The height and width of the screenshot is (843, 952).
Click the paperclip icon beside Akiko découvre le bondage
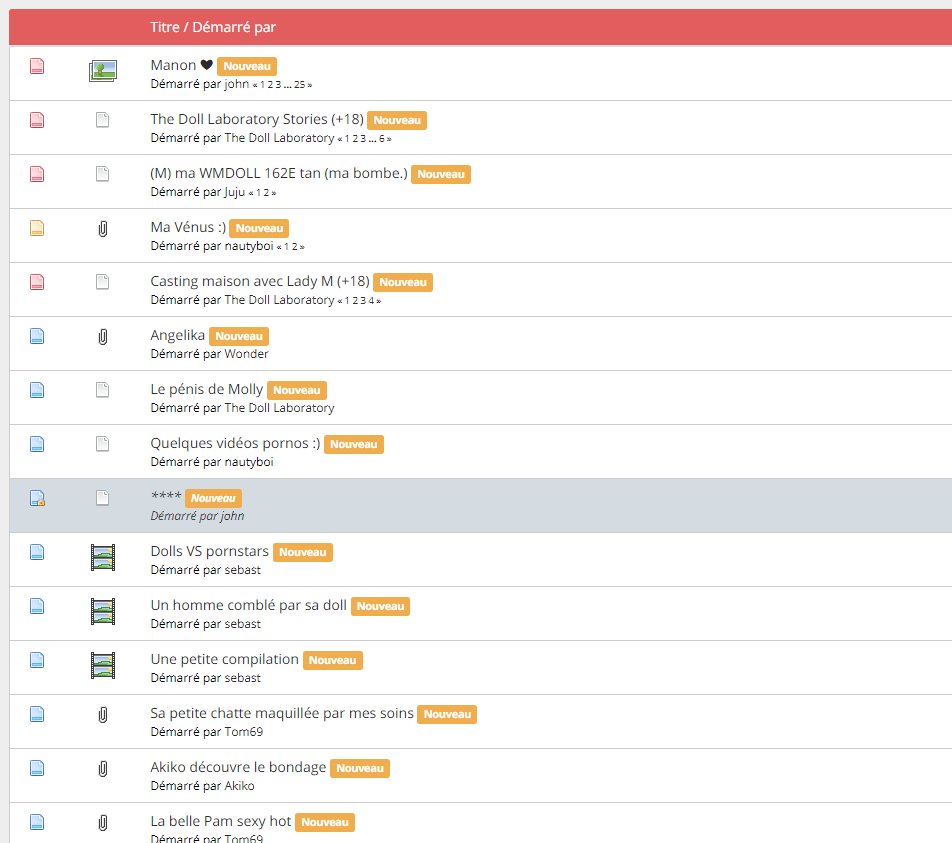tap(102, 769)
